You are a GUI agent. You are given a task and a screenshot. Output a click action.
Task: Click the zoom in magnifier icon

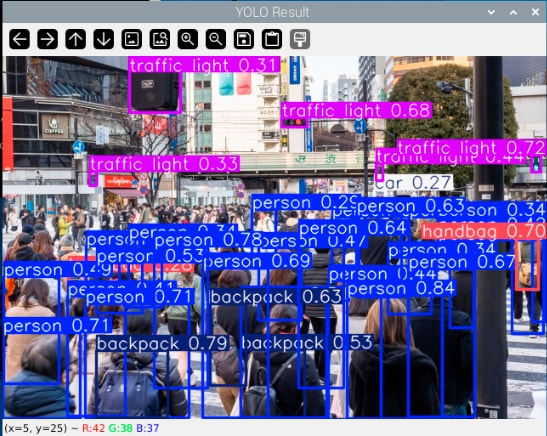click(188, 39)
